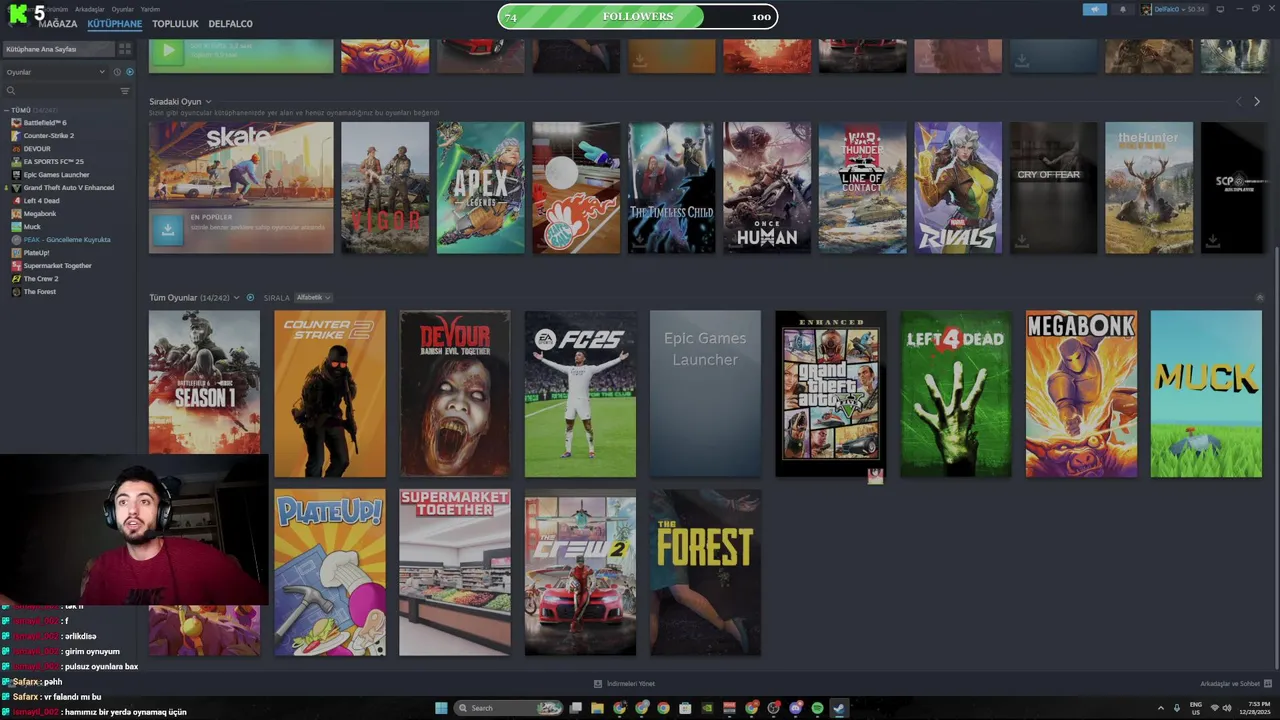
Task: Open the MUCK game cover
Action: (x=1206, y=393)
